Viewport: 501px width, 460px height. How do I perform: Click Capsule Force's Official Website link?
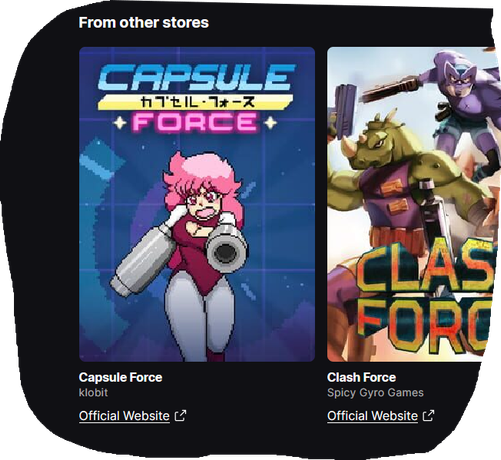click(124, 416)
